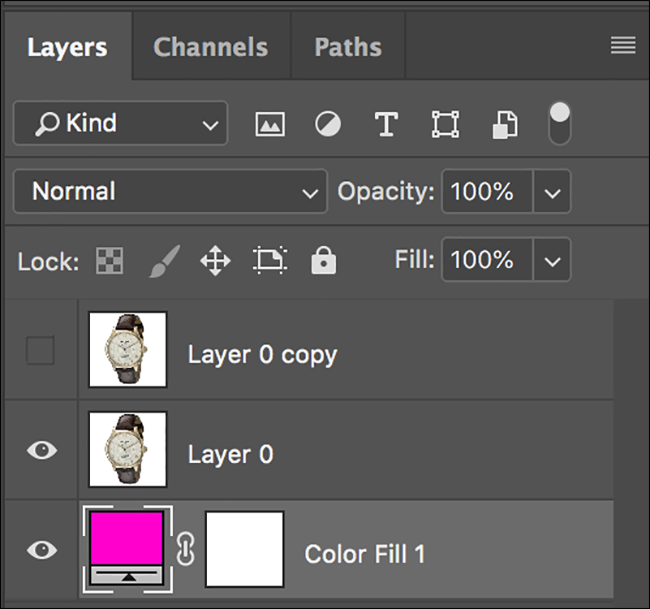Image resolution: width=650 pixels, height=609 pixels.
Task: Toggle layer filtering switch on/off
Action: click(559, 122)
